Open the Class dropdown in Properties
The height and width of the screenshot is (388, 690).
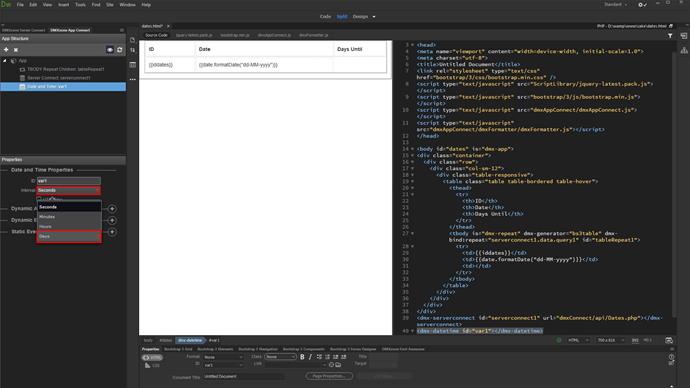280,357
